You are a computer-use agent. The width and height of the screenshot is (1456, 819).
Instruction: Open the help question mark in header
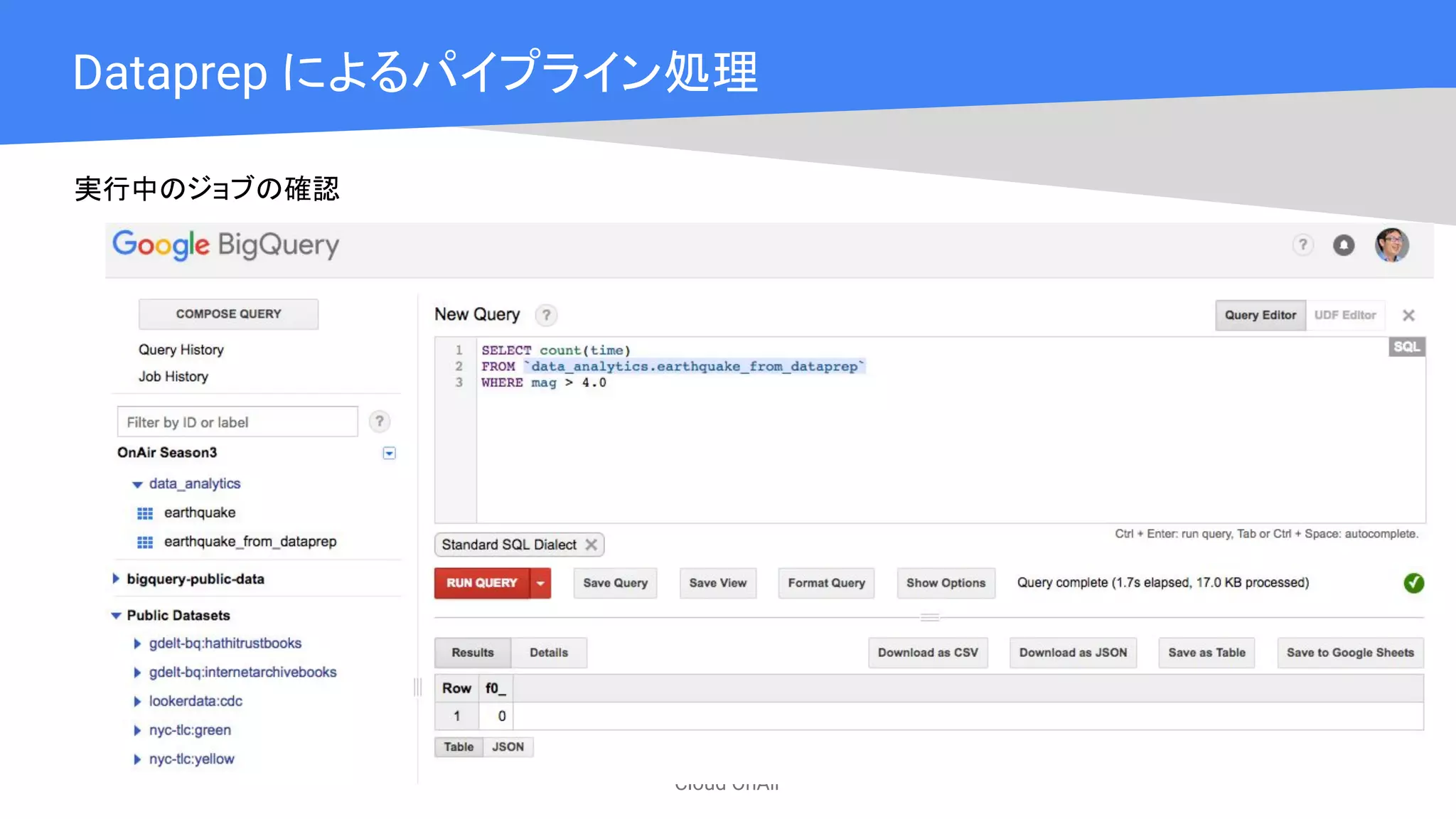coord(1302,245)
